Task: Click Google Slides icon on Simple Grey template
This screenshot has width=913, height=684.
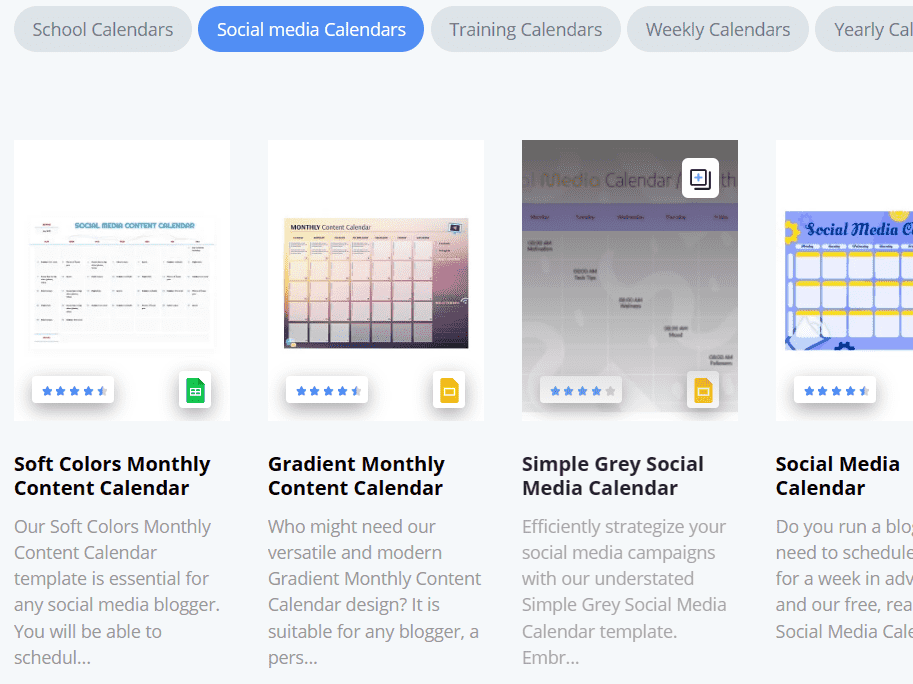Action: [x=703, y=390]
